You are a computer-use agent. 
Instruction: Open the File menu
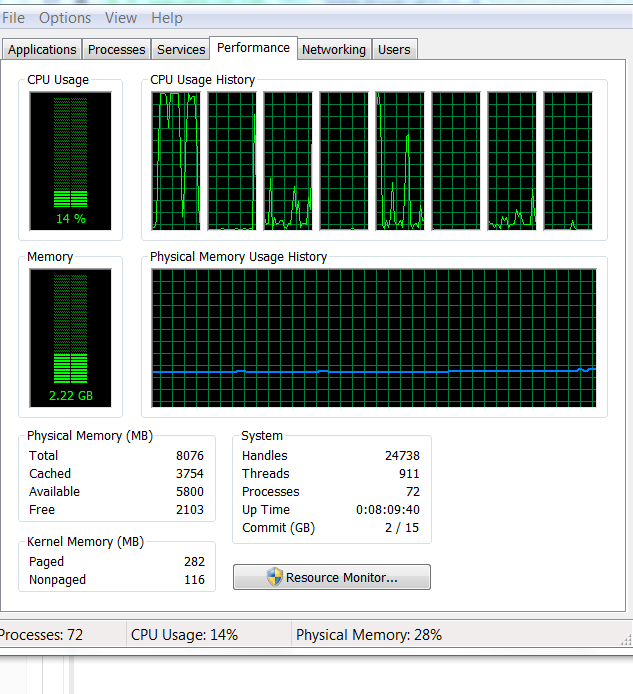13,18
